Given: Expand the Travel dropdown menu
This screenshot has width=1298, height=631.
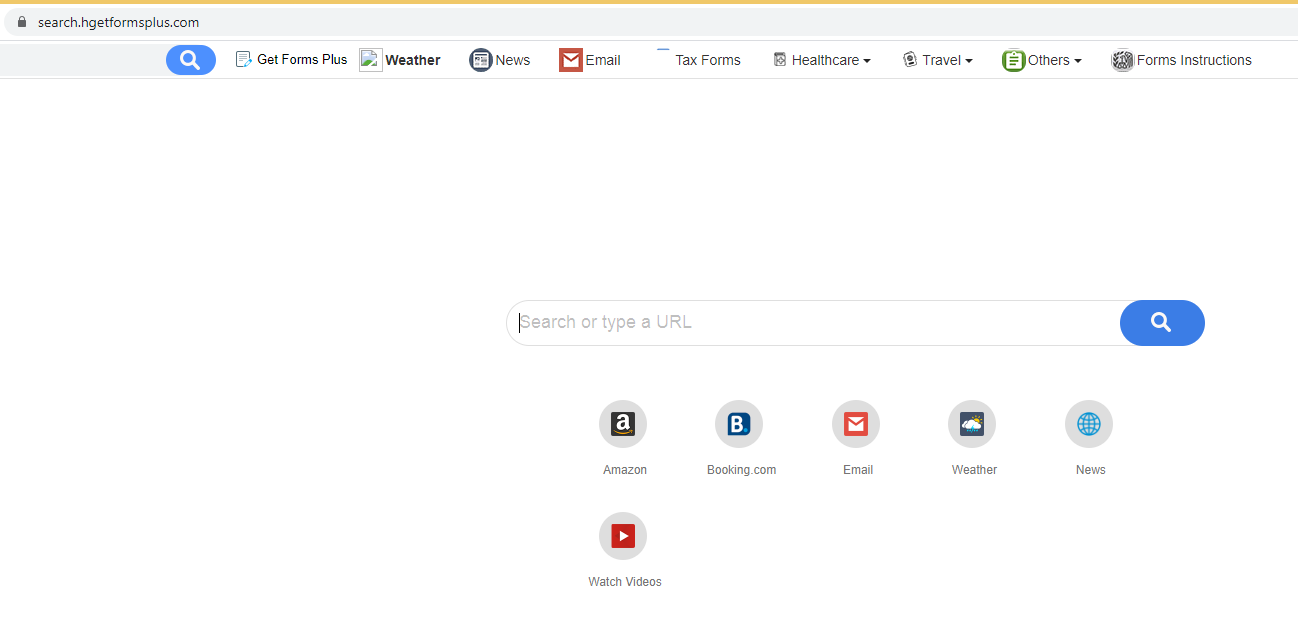Looking at the screenshot, I should coord(938,60).
